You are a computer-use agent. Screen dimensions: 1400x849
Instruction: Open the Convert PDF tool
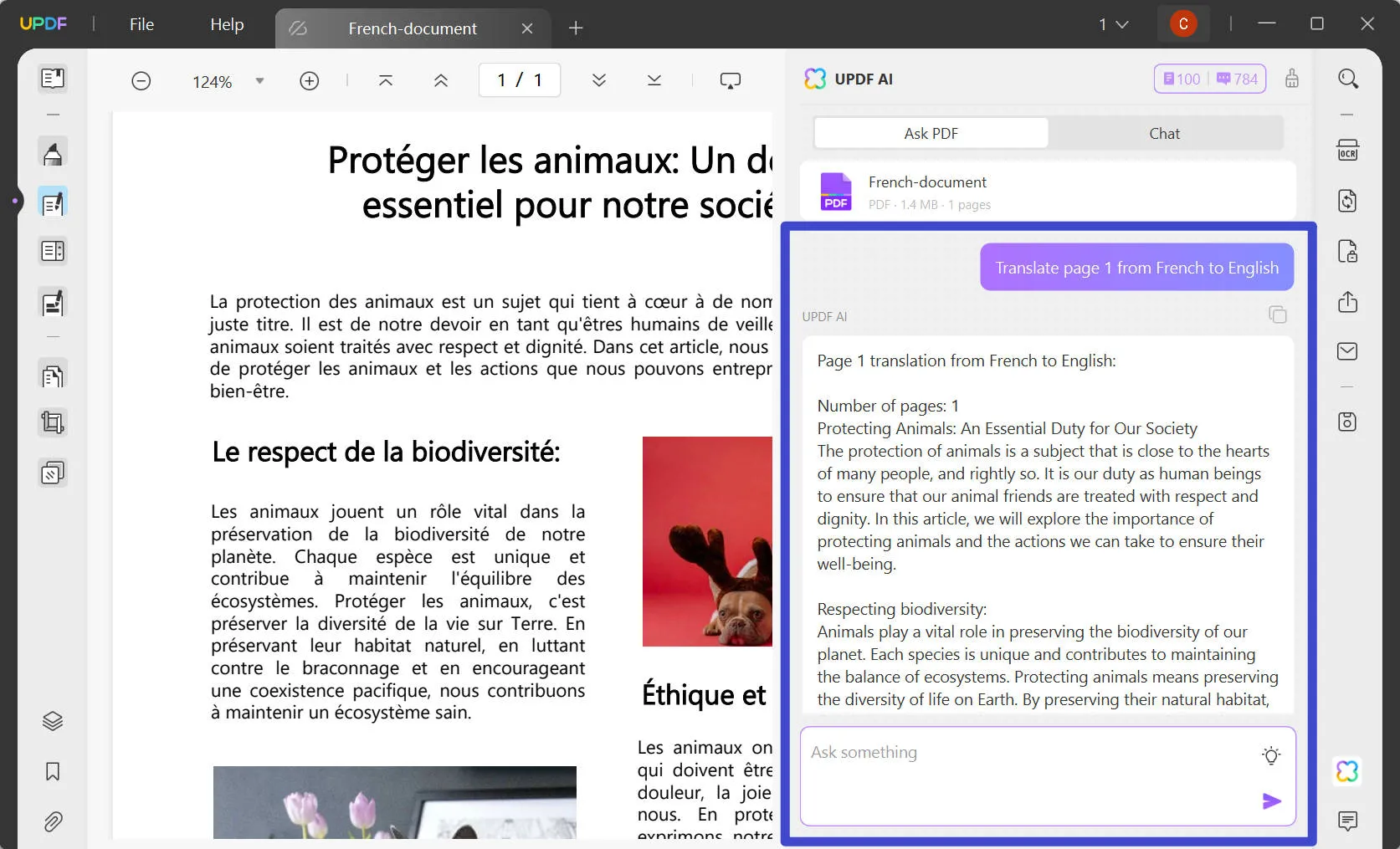(x=1348, y=202)
